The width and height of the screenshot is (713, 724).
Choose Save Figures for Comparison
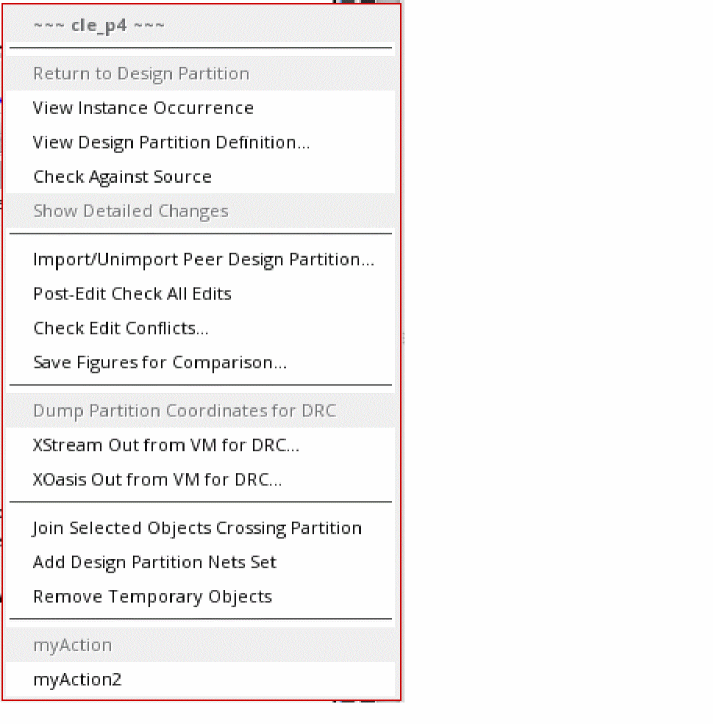point(160,362)
